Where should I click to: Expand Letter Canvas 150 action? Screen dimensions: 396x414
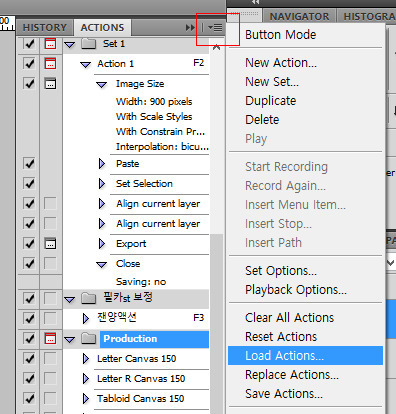pos(86,359)
